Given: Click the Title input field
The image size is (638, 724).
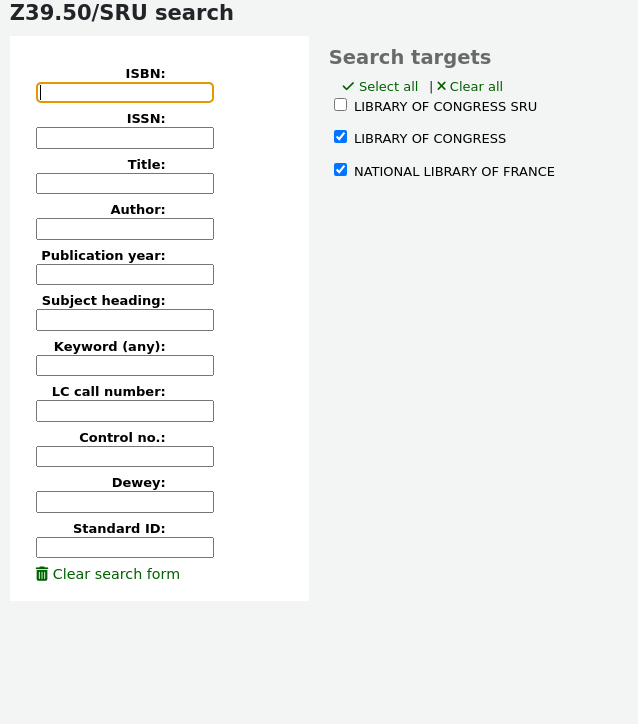Looking at the screenshot, I should pyautogui.click(x=125, y=184).
